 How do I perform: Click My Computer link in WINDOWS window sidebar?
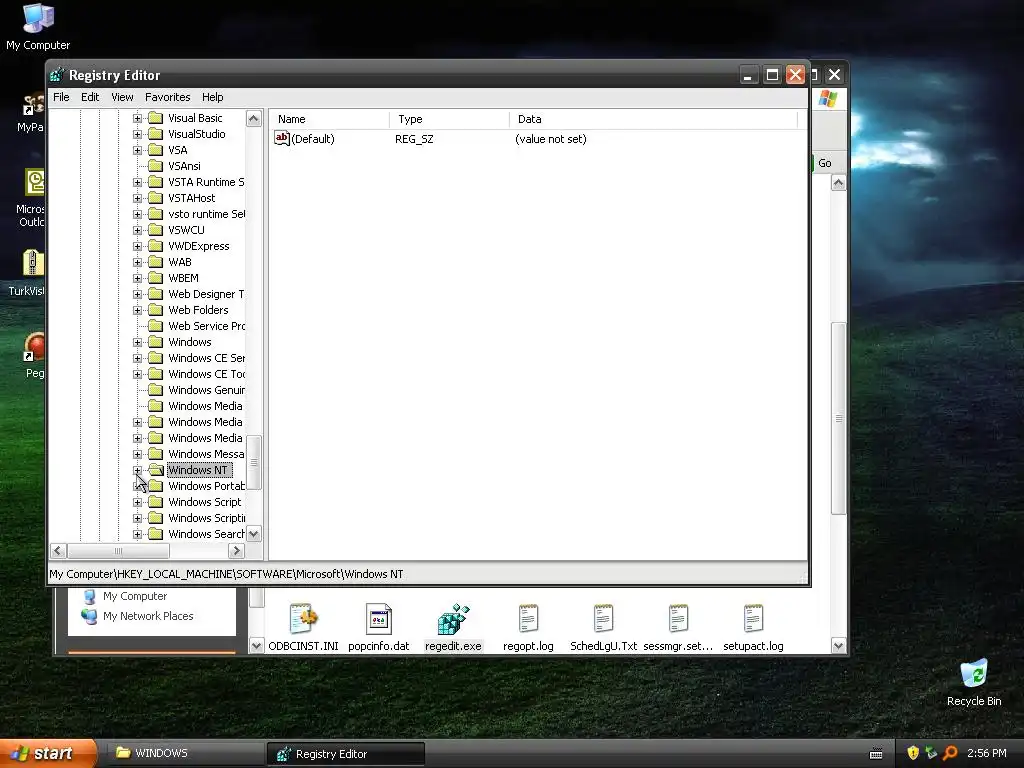(x=135, y=596)
